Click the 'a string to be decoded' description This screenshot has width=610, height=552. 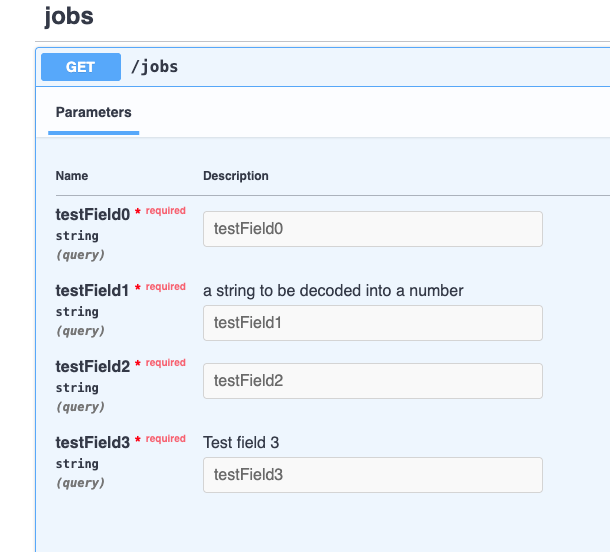click(x=333, y=291)
